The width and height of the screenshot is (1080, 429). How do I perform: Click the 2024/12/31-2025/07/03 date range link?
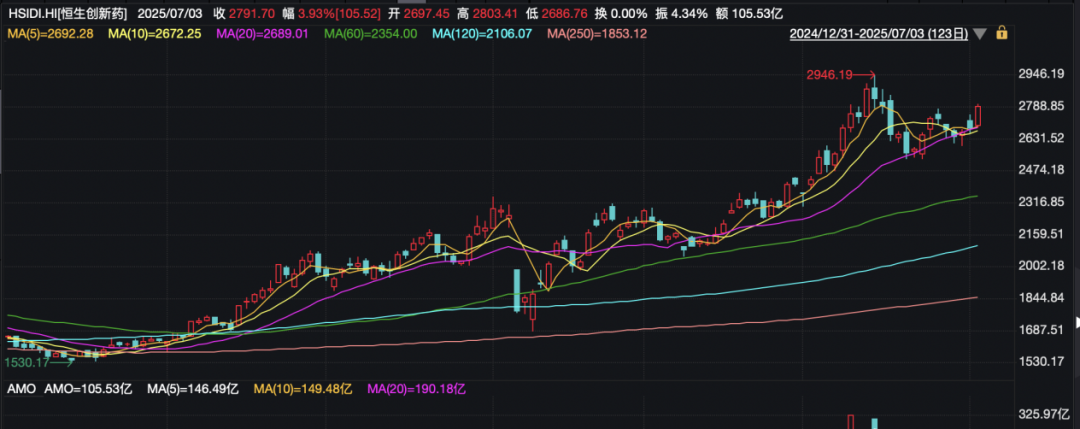point(878,34)
